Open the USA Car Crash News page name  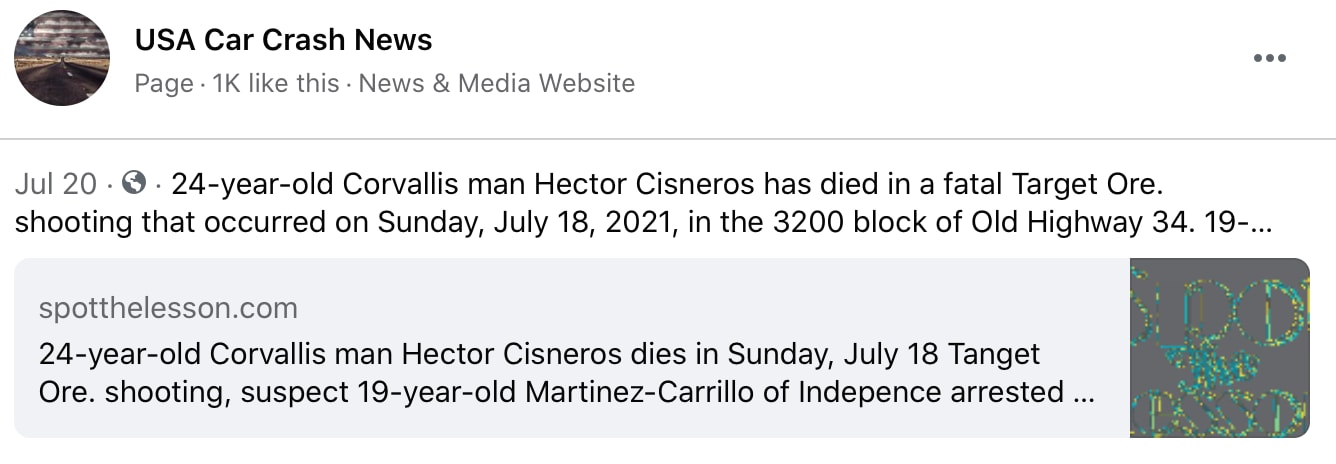284,40
